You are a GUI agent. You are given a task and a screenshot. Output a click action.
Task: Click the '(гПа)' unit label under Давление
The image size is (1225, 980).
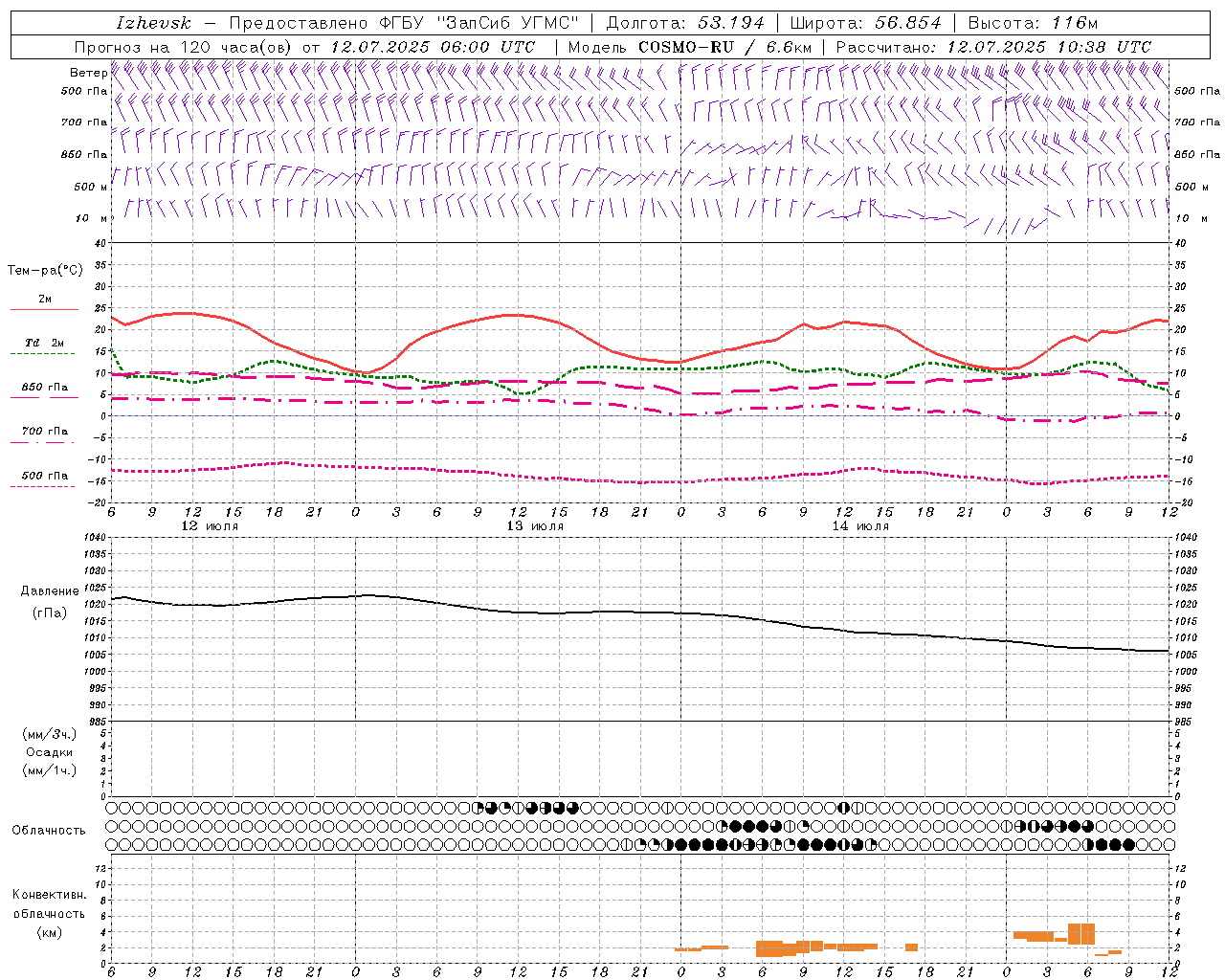pyautogui.click(x=50, y=612)
